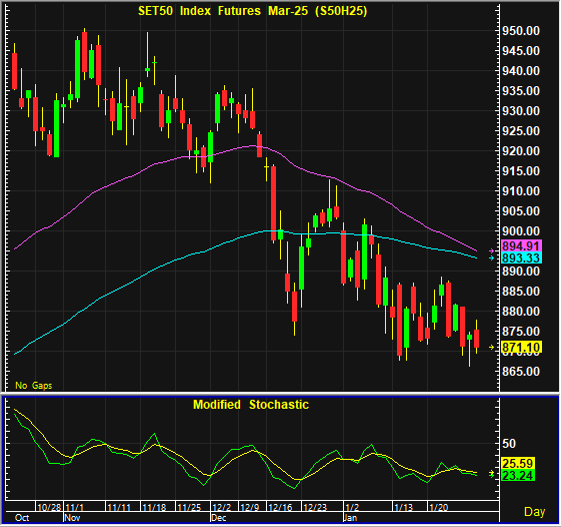Click the Modified Stochastic panel title
561x527 pixels.
[x=251, y=405]
